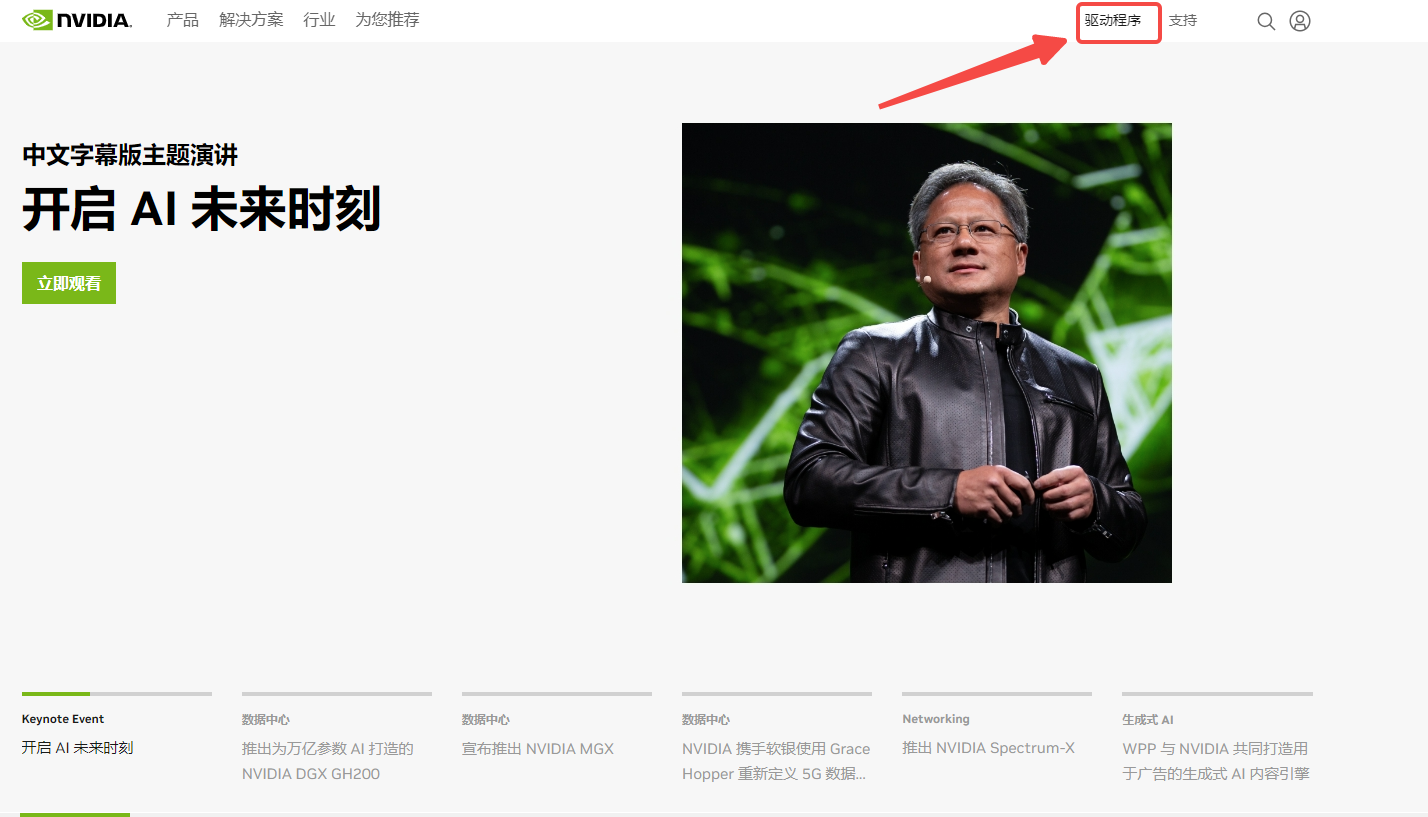Click the green progress bar above Keynote Event
Viewport: 1428px width, 817px height.
click(56, 693)
